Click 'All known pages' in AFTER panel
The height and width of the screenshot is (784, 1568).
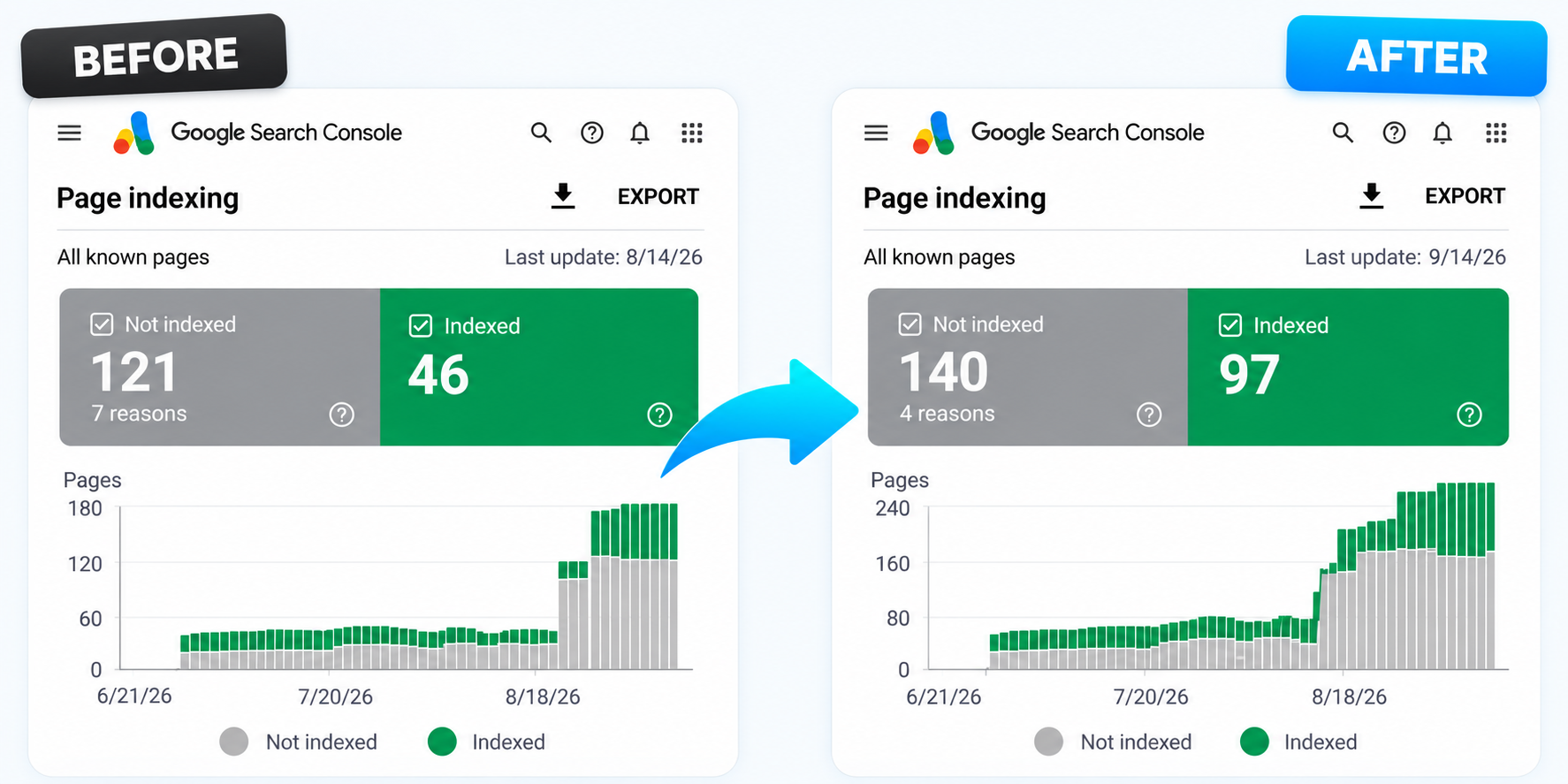pos(940,257)
